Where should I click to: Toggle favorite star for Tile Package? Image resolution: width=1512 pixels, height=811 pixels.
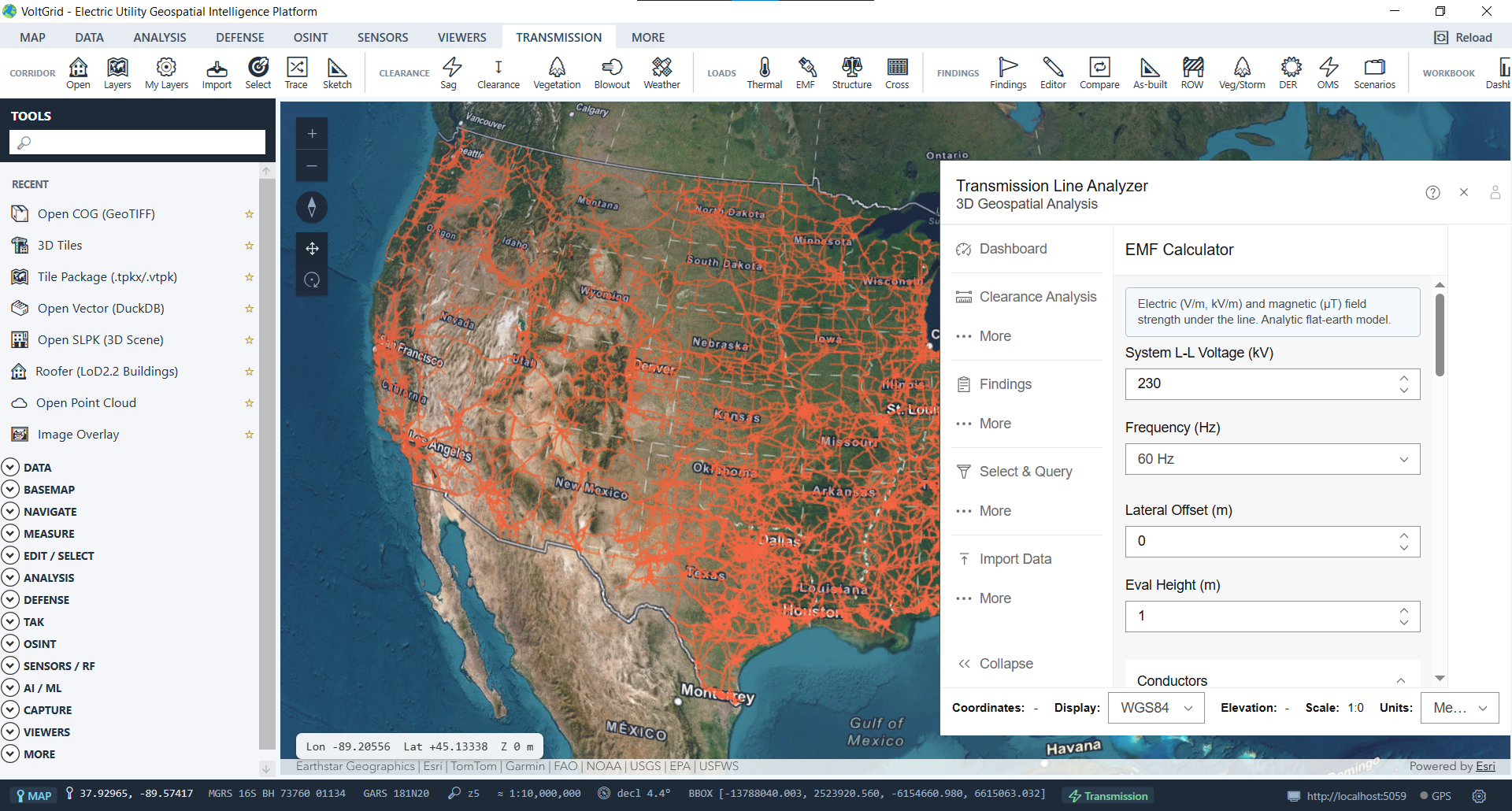[x=249, y=277]
